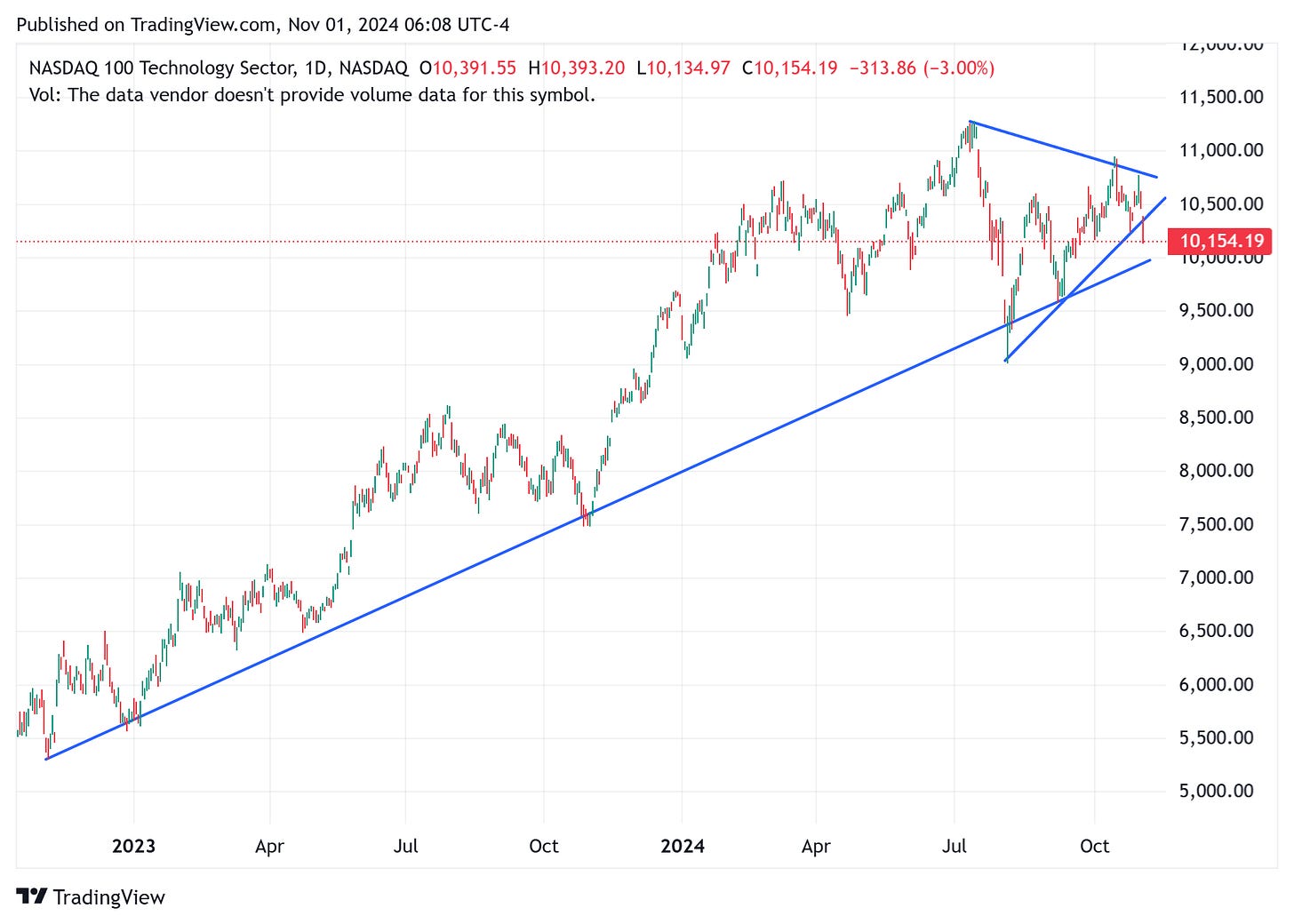This screenshot has width=1294, height=924.
Task: Click the rightmost Oct label on the time axis
Action: (1095, 847)
